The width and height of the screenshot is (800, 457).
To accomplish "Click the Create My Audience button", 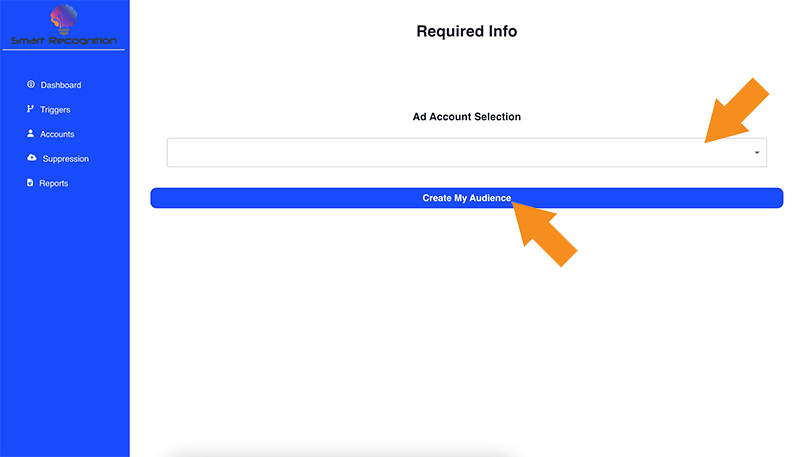I will click(x=466, y=198).
